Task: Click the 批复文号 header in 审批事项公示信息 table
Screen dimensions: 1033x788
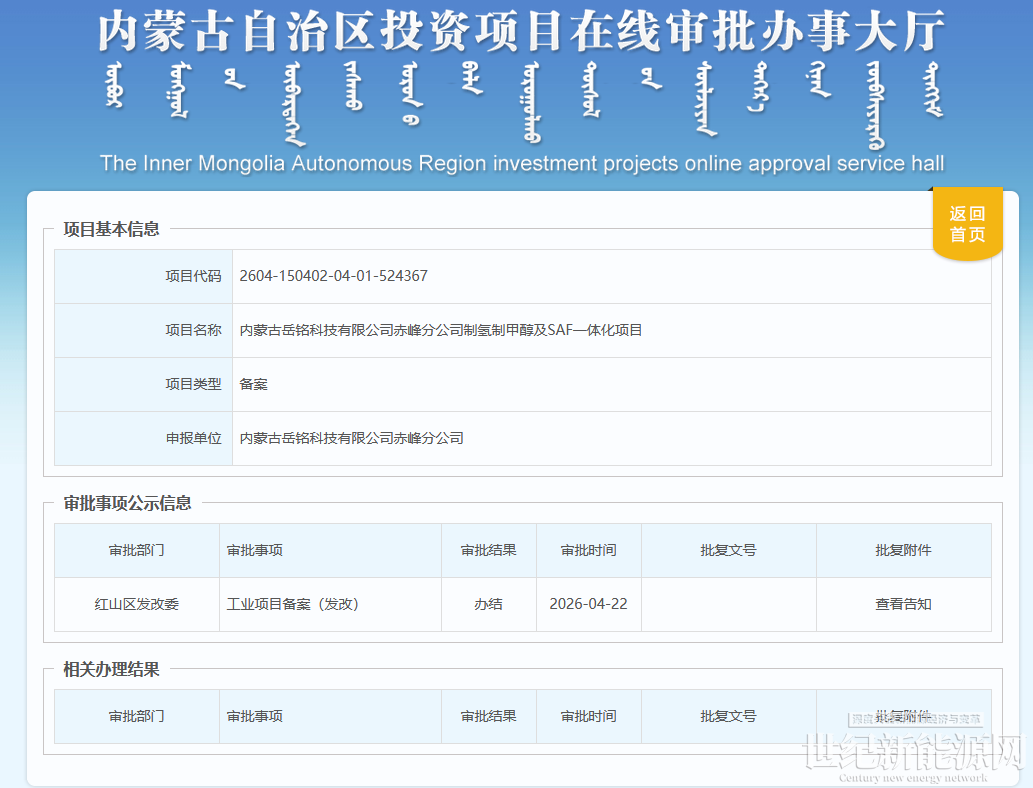Action: click(728, 550)
